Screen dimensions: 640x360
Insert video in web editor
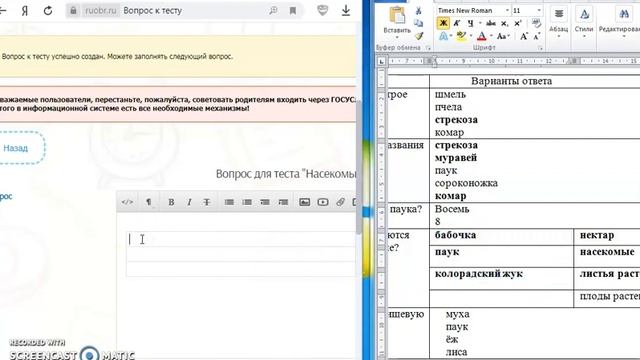point(323,202)
